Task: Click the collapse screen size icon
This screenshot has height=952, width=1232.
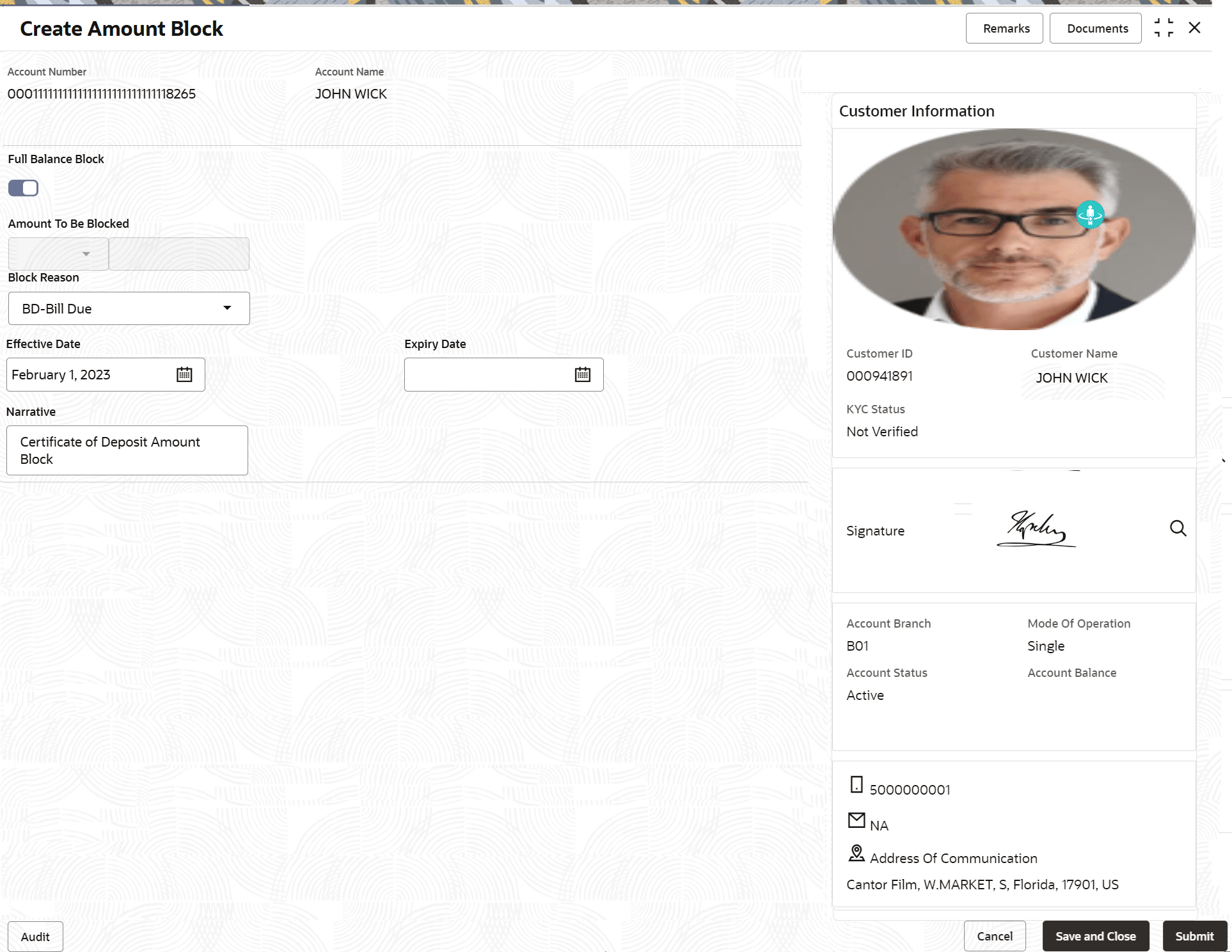Action: tap(1164, 28)
